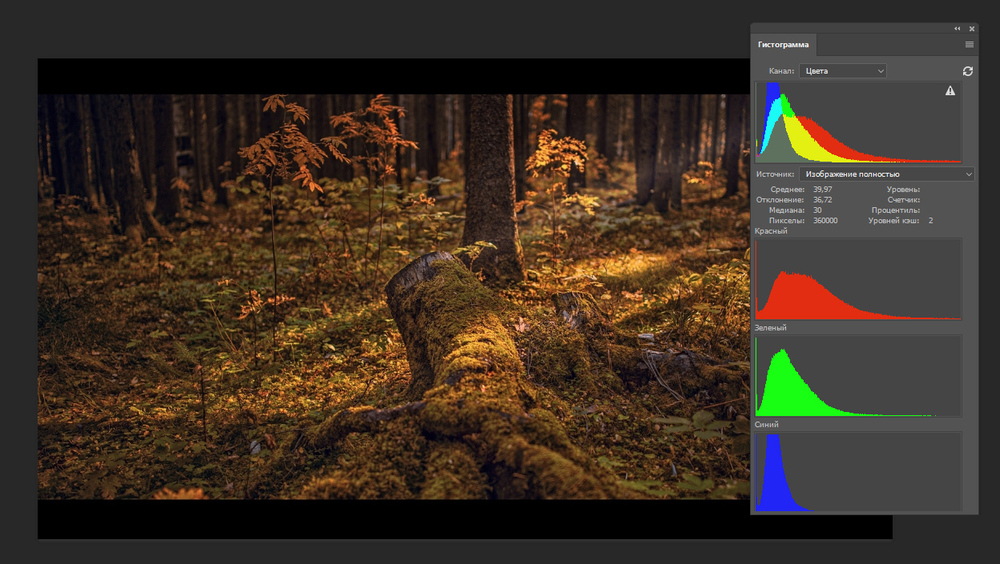Click the Пикселы value 360000

[x=825, y=220]
